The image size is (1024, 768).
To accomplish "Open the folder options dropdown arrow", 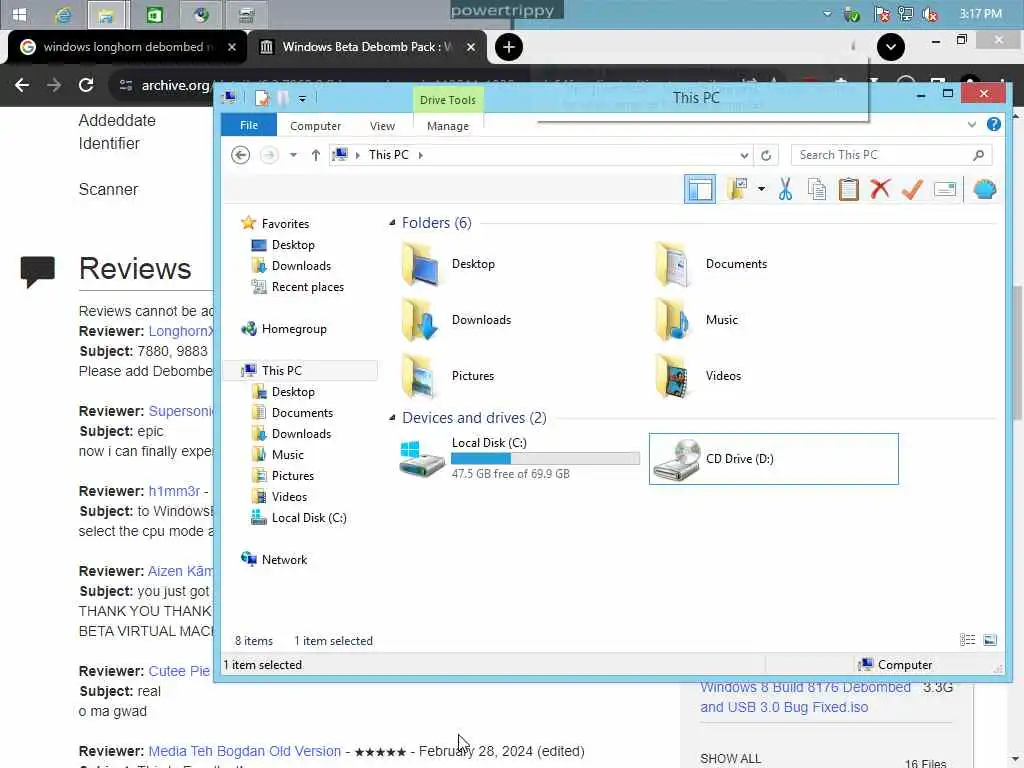I will 761,189.
